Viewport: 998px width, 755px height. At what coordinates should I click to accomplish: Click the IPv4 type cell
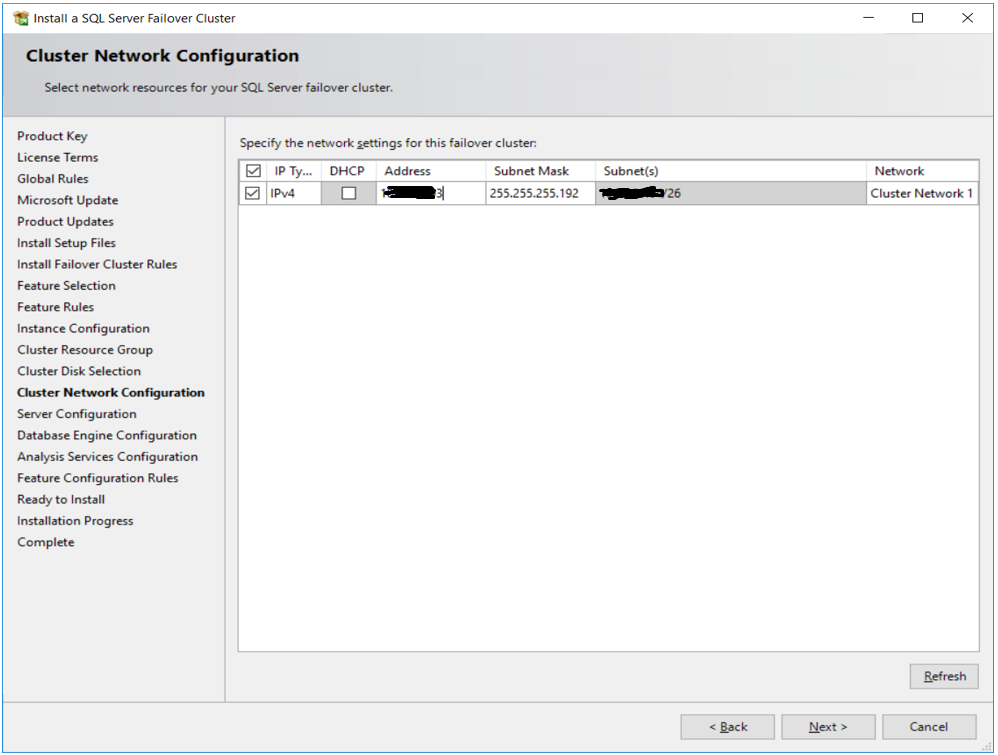(294, 193)
